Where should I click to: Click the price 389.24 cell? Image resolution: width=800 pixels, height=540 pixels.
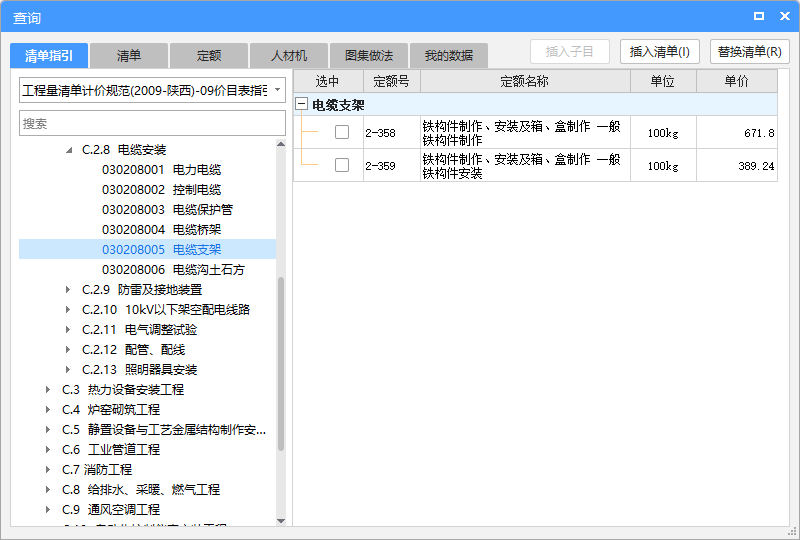737,166
